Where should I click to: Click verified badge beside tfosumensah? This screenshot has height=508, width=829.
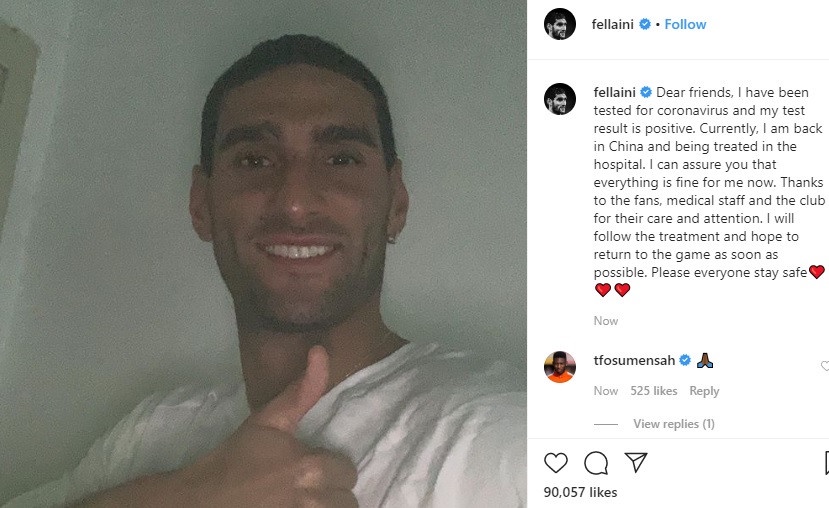[685, 361]
